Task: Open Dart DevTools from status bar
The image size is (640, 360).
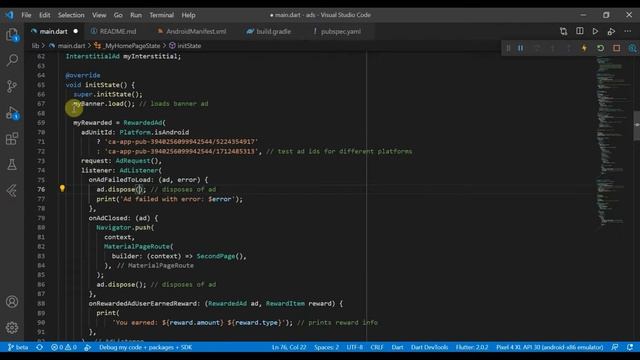Action: (x=429, y=347)
